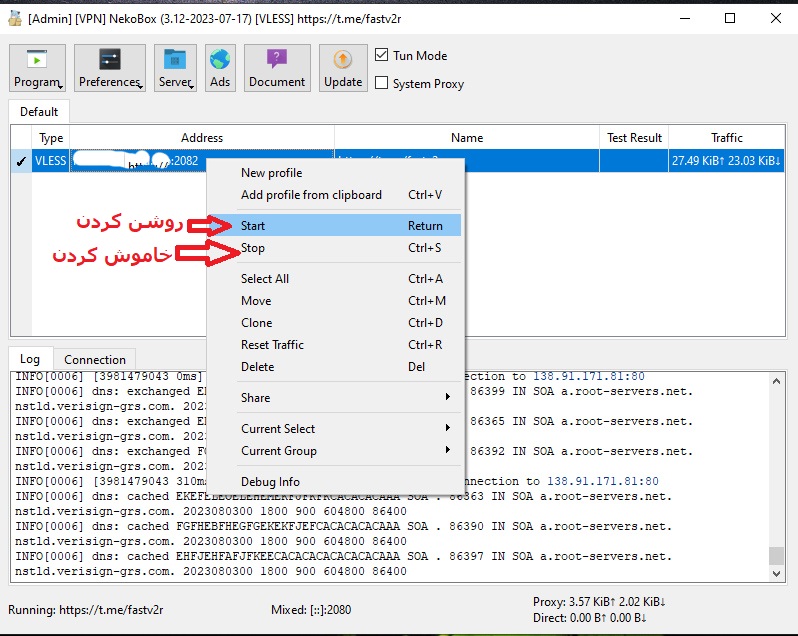
Task: Click the log scrollbar down arrow
Action: tap(776, 573)
